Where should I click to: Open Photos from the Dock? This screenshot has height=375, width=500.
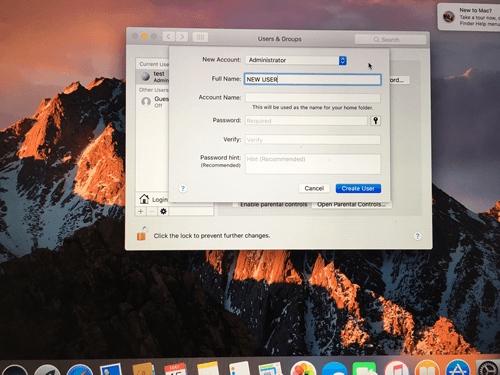pyautogui.click(x=303, y=369)
